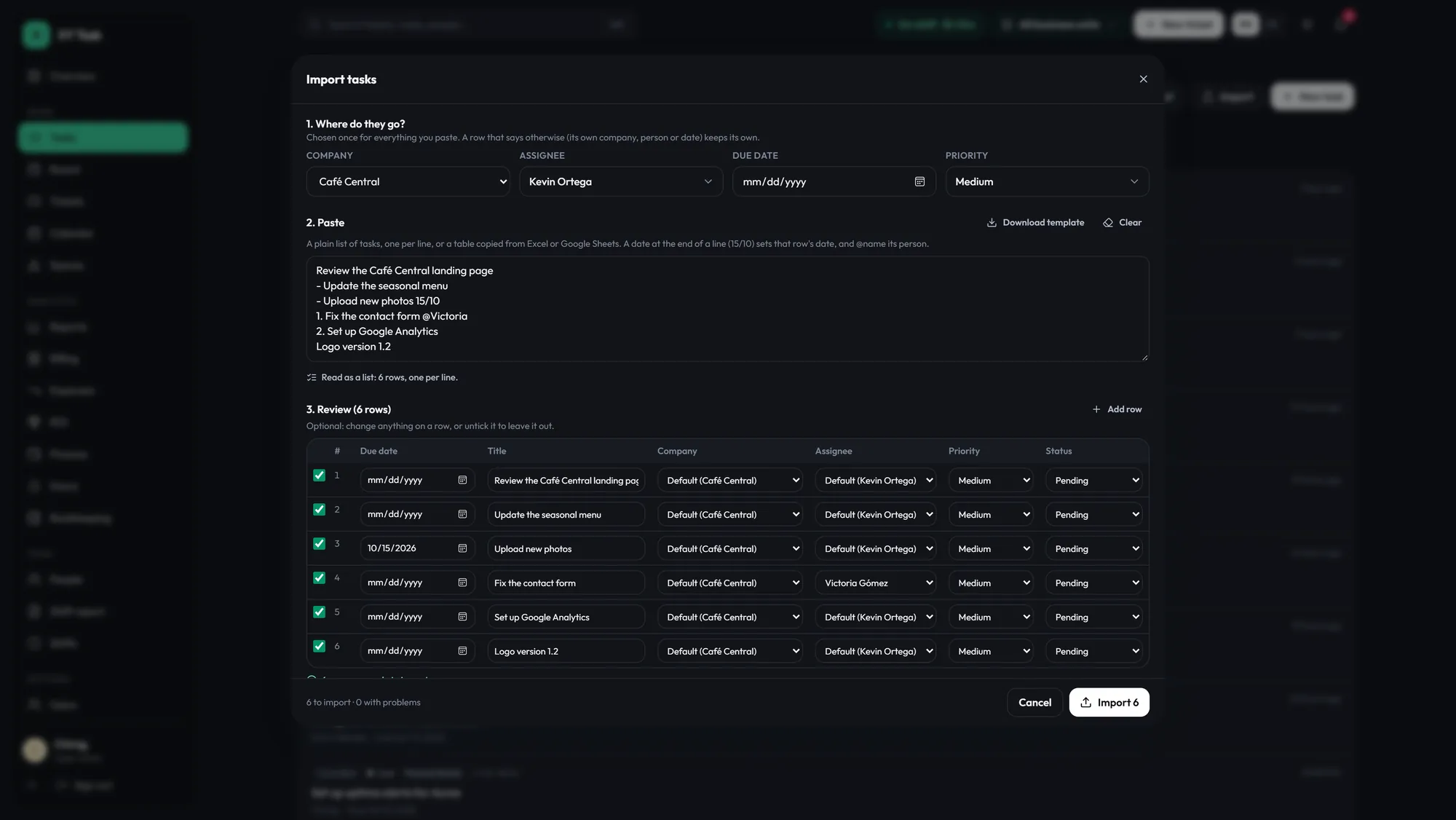The height and width of the screenshot is (820, 1456).
Task: Open the Assignee dropdown showing Kevin Ortega
Action: pyautogui.click(x=621, y=181)
